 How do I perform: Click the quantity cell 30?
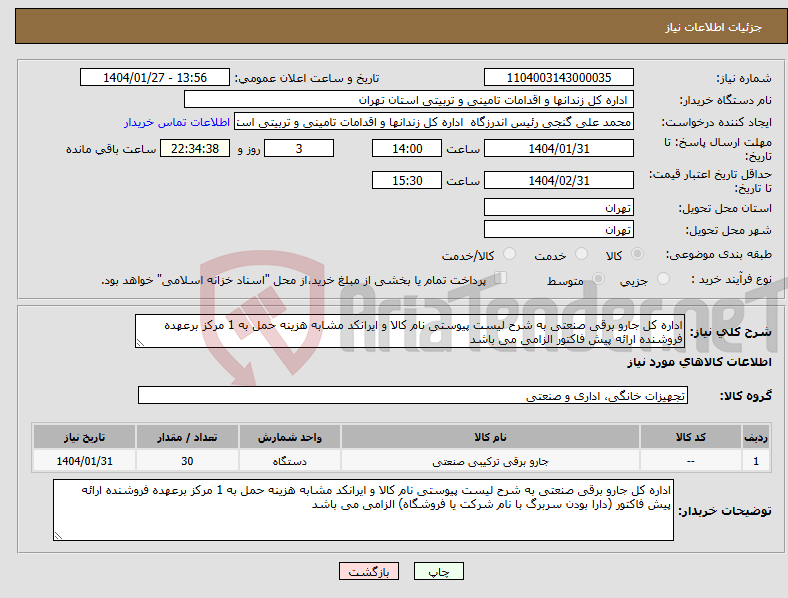coord(187,461)
